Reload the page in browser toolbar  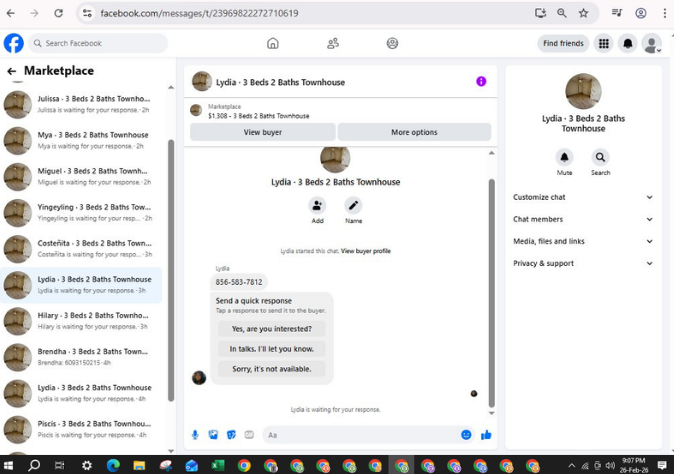tap(58, 13)
